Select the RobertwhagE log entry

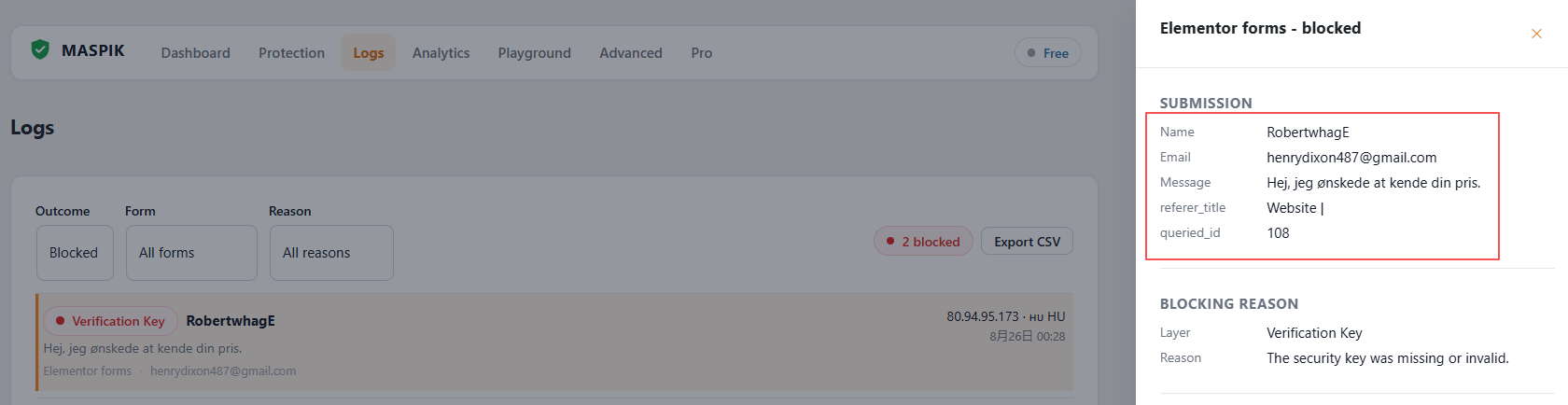(x=554, y=342)
